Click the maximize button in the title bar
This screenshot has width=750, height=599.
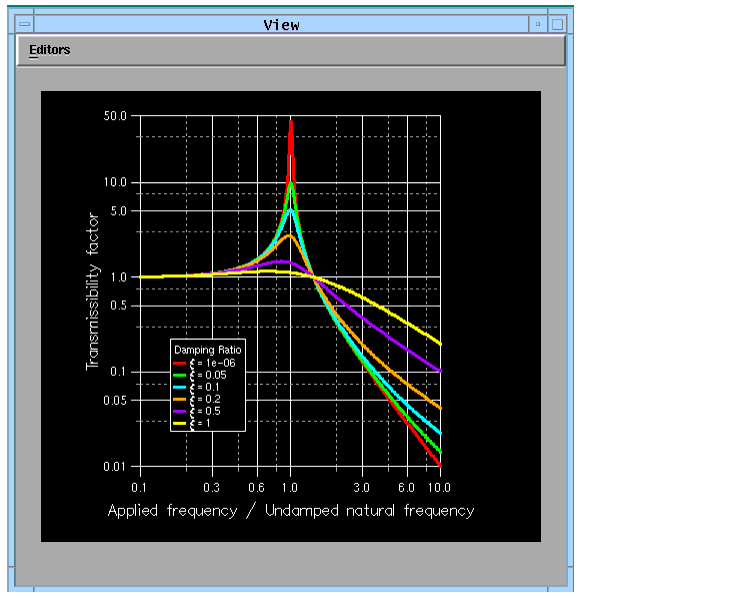pyautogui.click(x=558, y=24)
